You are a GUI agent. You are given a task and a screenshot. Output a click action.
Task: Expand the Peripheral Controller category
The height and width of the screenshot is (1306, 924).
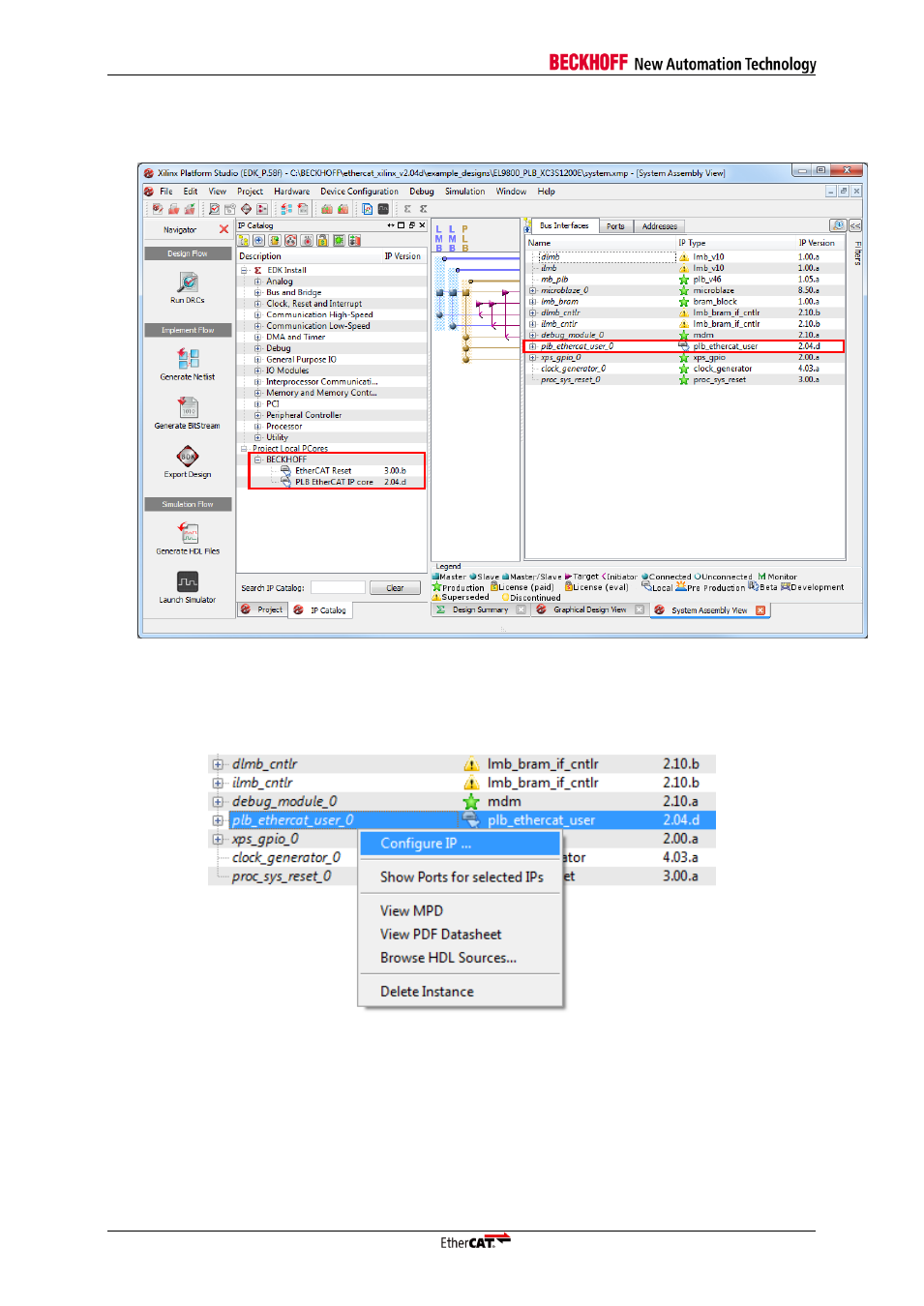[257, 415]
